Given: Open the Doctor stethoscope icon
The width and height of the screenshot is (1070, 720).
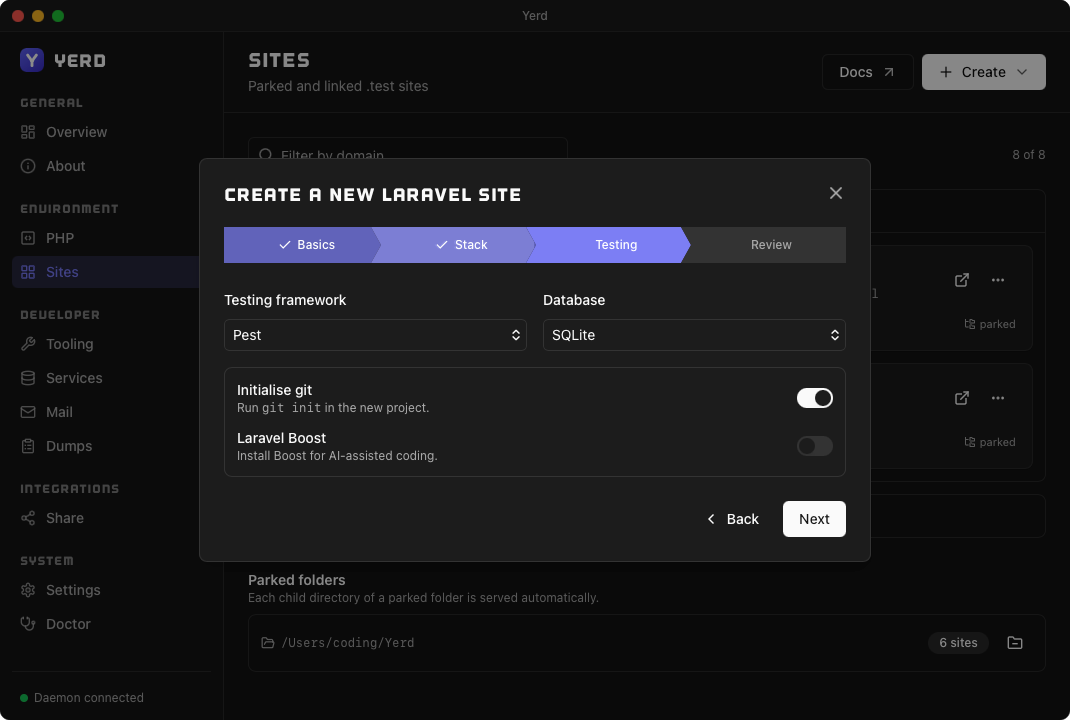Looking at the screenshot, I should [x=28, y=624].
